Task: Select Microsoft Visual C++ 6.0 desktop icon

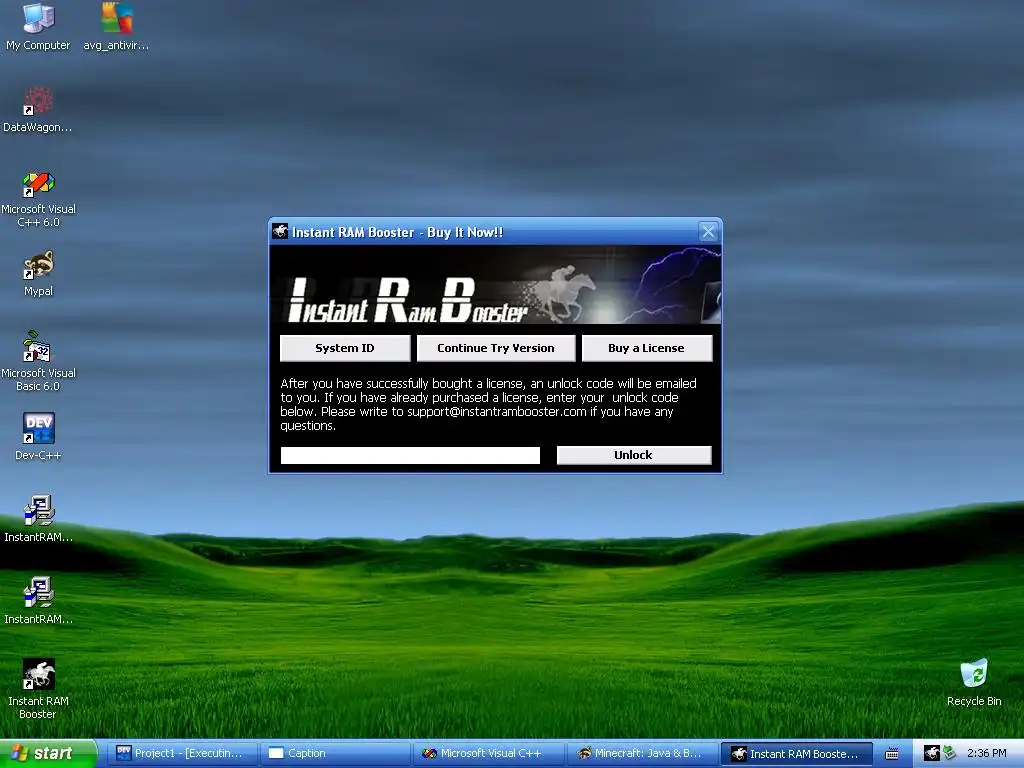Action: (x=38, y=199)
